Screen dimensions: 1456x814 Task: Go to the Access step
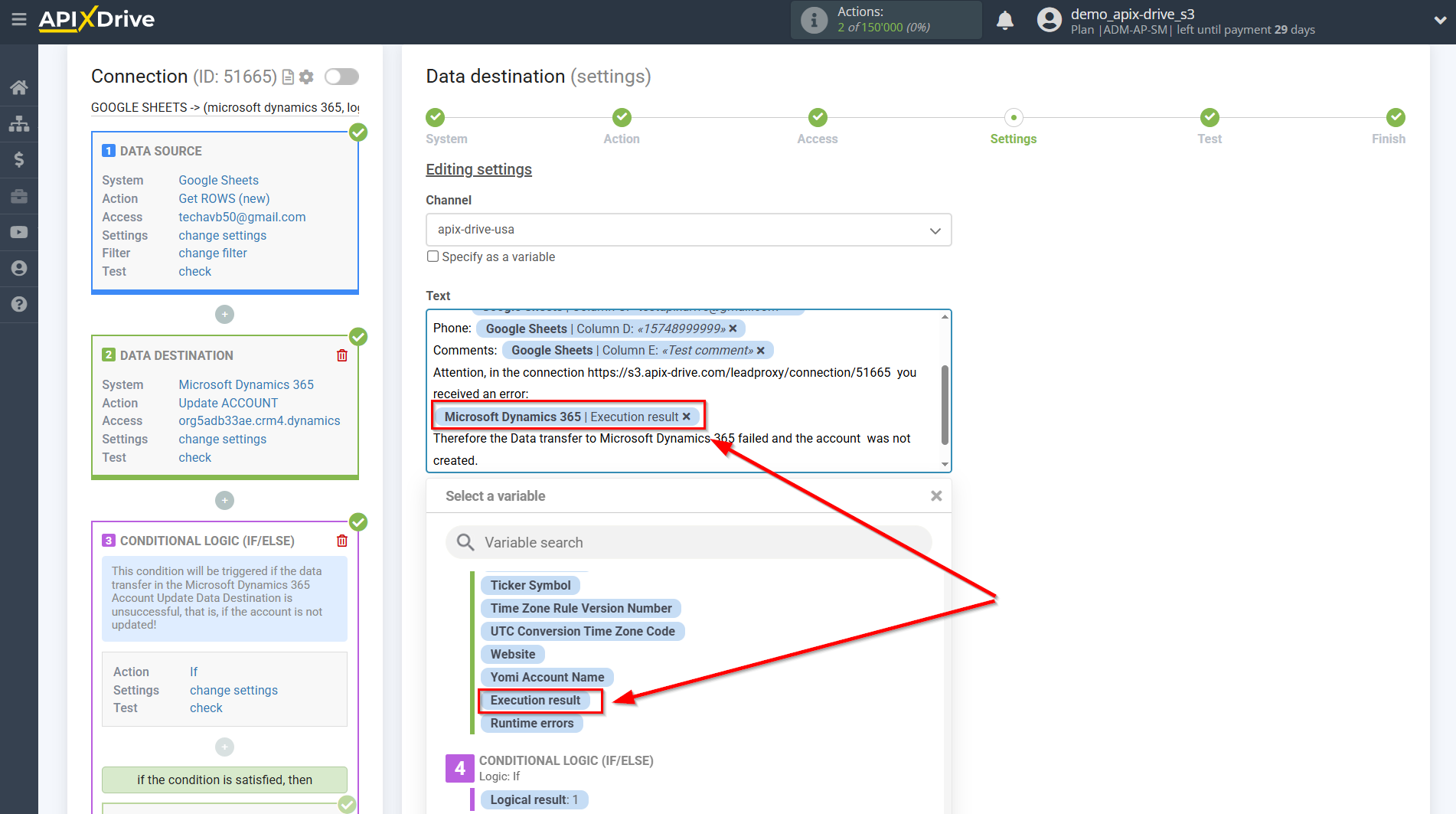click(x=818, y=117)
